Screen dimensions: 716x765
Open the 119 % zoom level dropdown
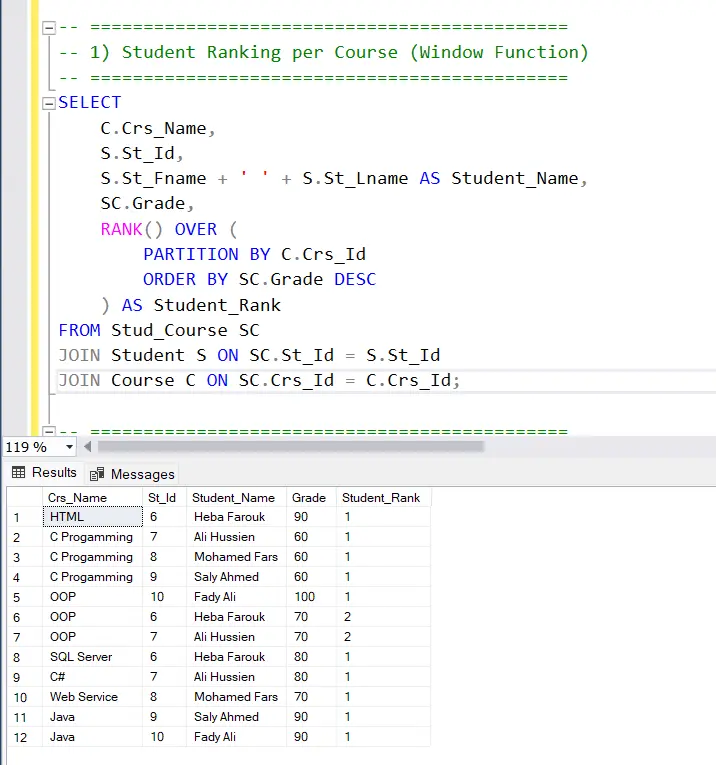tap(69, 447)
